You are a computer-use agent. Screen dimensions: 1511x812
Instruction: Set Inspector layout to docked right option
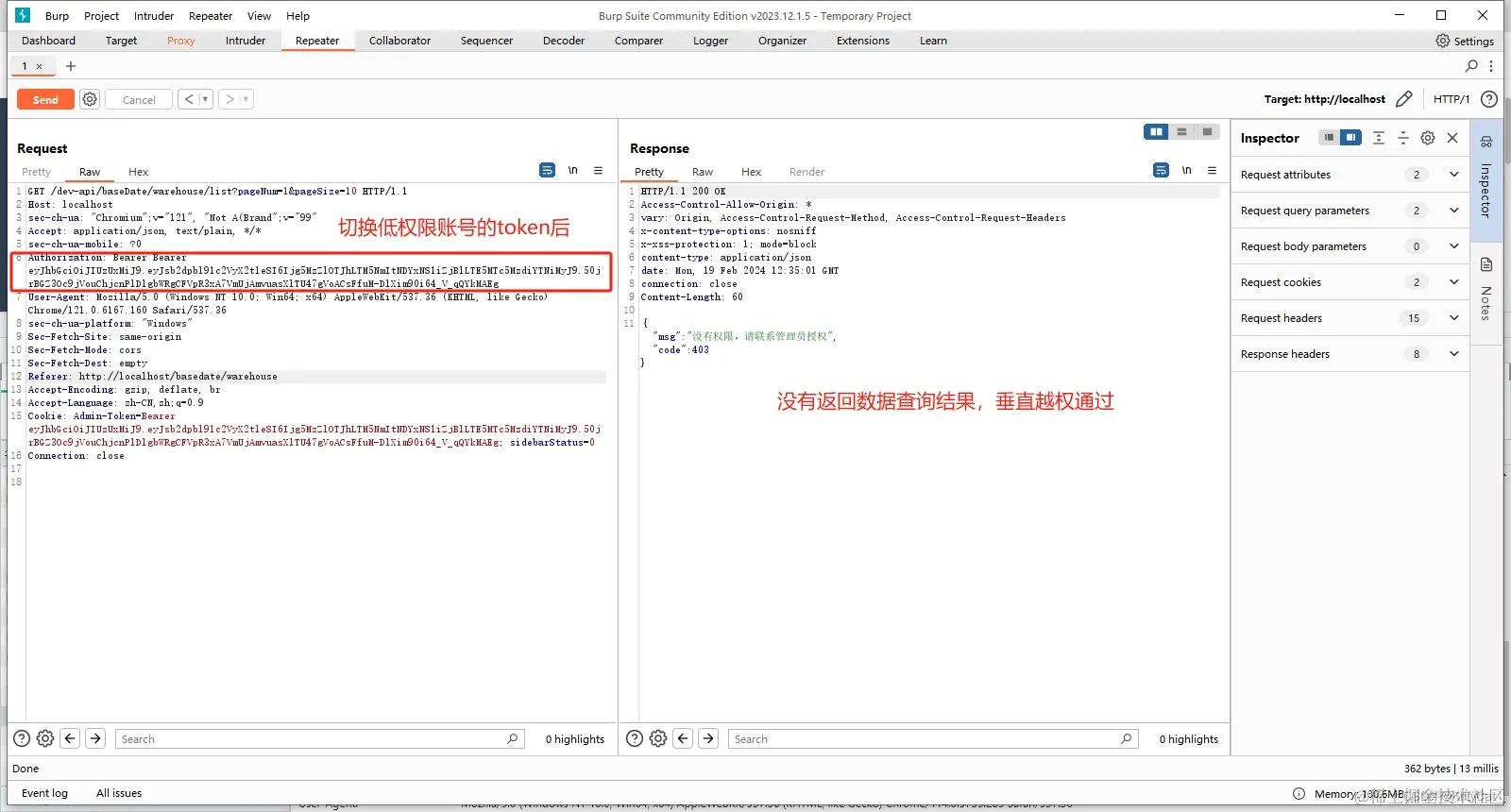[1351, 138]
